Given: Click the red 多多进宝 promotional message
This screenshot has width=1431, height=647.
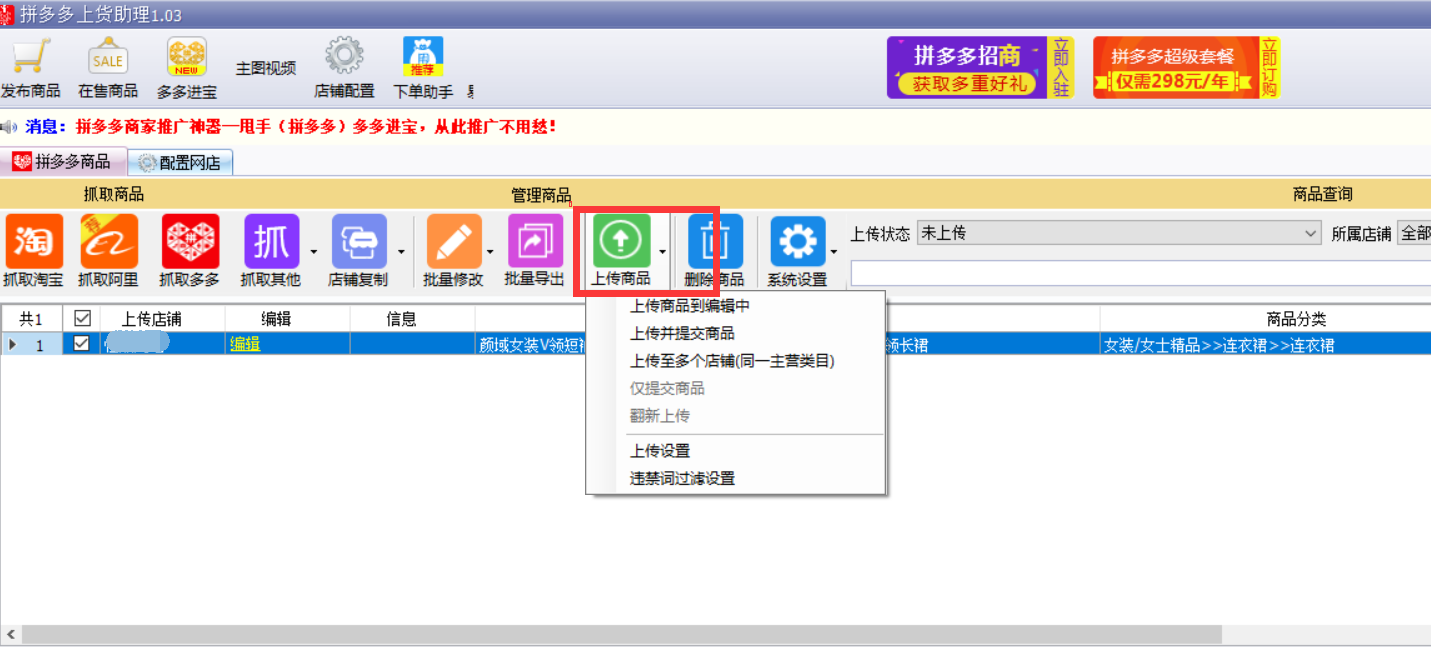Looking at the screenshot, I should point(316,127).
